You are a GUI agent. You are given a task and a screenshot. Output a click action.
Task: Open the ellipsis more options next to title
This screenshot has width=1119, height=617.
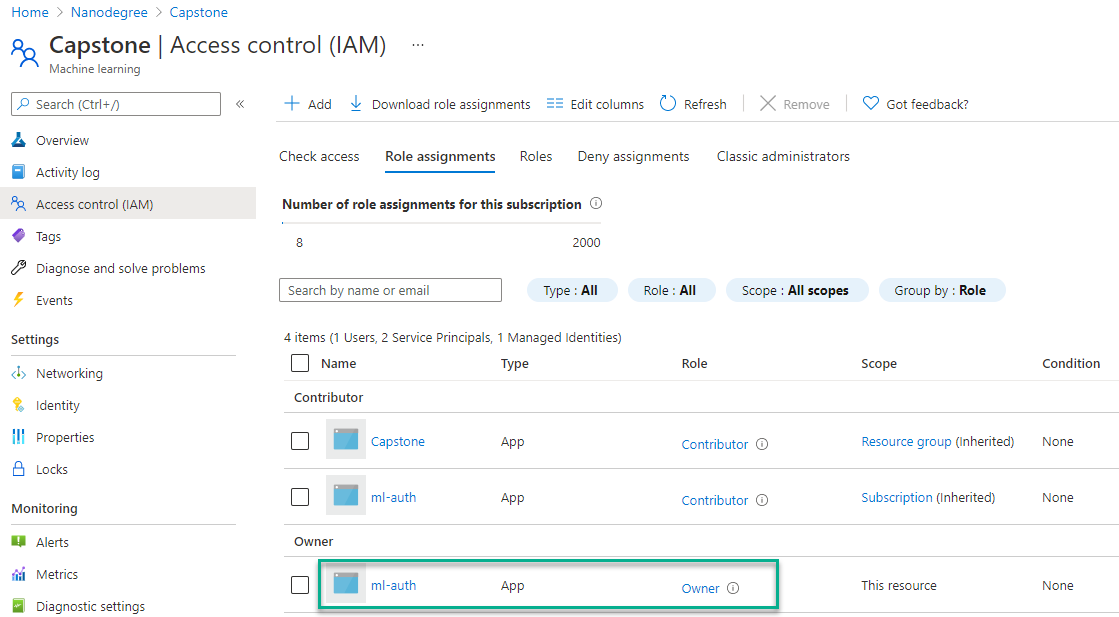[418, 45]
